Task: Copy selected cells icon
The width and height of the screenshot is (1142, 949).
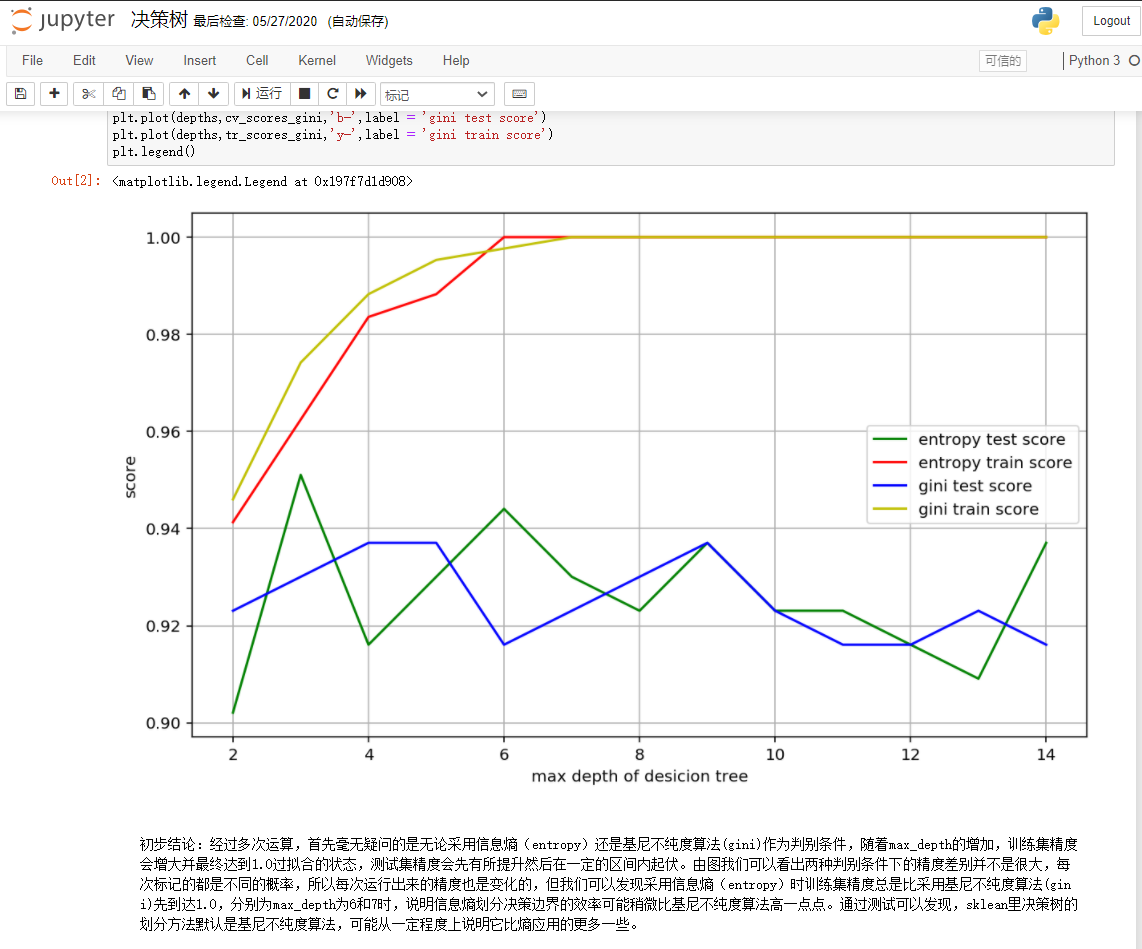Action: [x=119, y=94]
